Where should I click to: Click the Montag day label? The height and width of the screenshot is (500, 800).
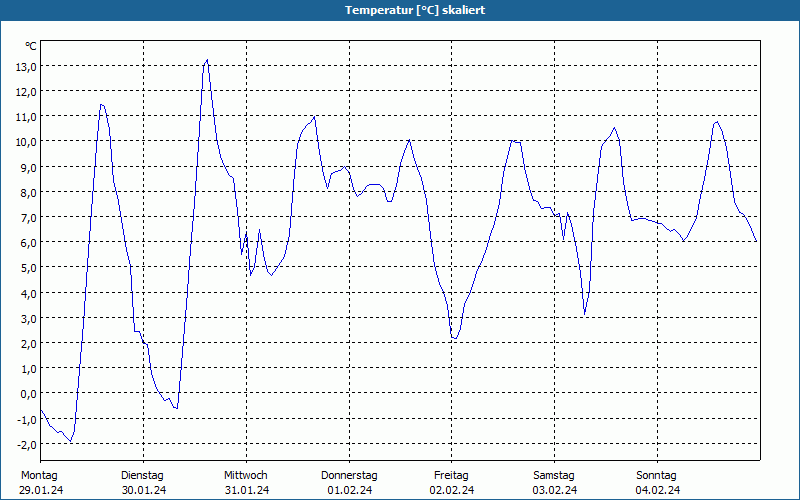(x=39, y=476)
